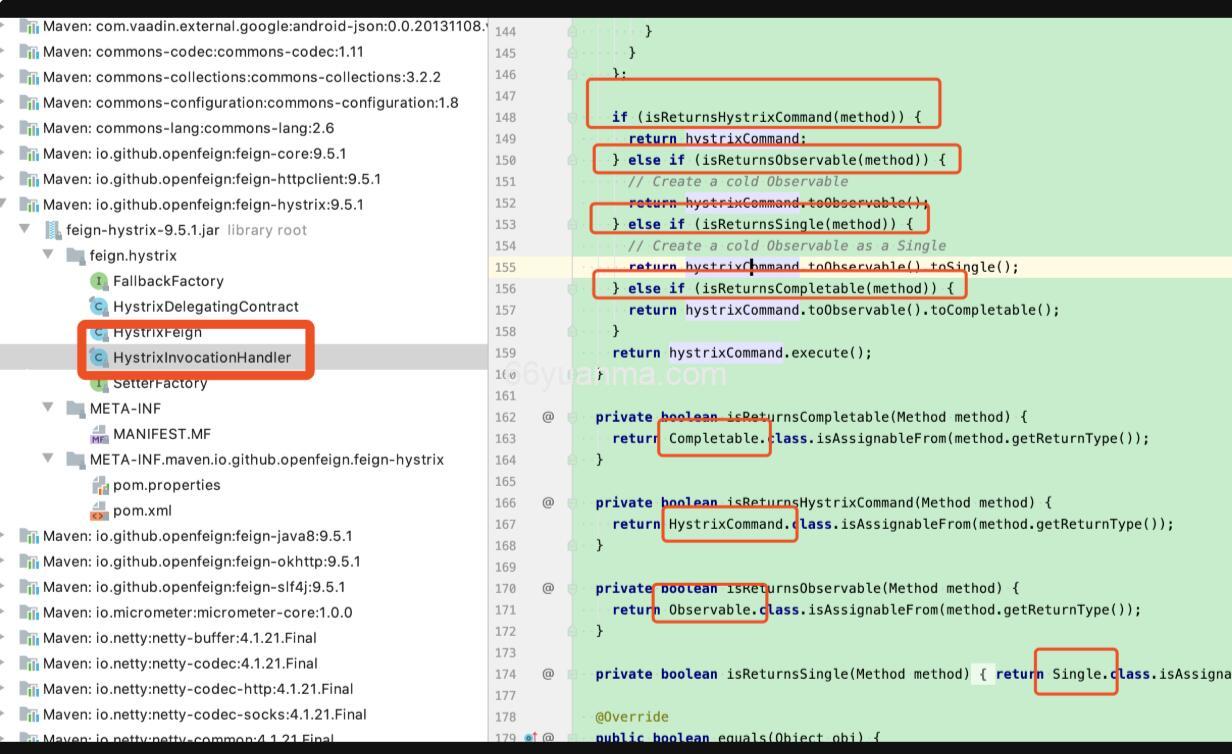Select the SetterFactory interface entry
The height and width of the screenshot is (754, 1232).
coord(160,383)
